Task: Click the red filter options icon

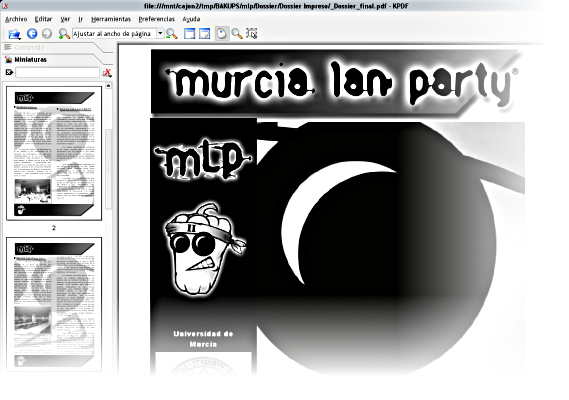Action: 107,73
